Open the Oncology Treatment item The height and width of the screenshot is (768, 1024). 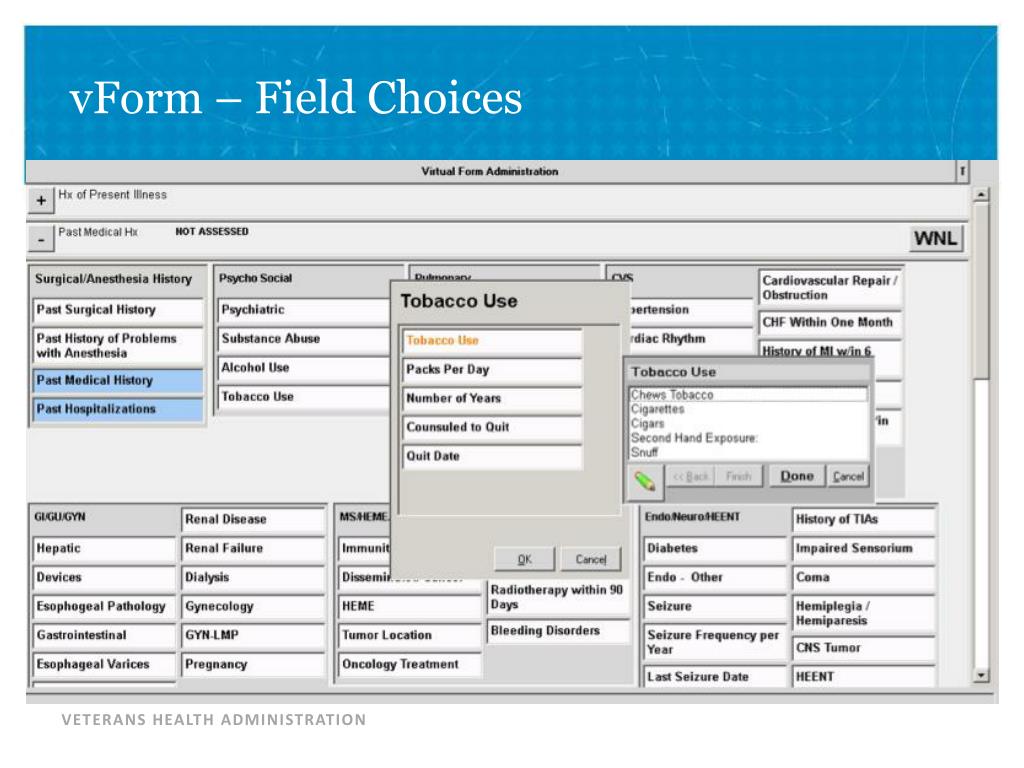[x=410, y=664]
